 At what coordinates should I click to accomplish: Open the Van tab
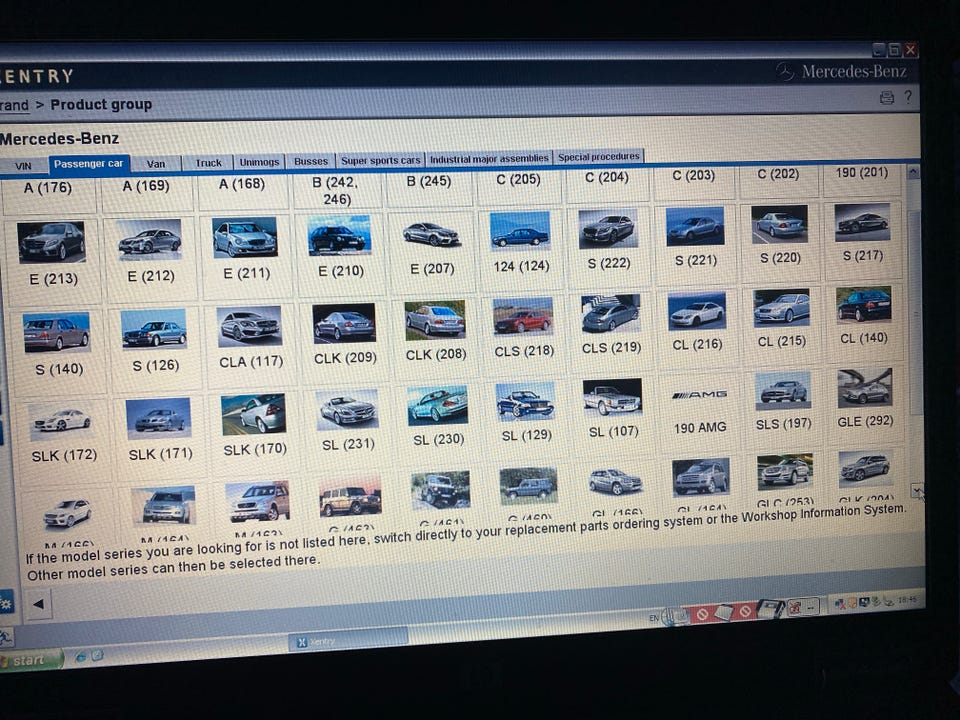tap(156, 163)
